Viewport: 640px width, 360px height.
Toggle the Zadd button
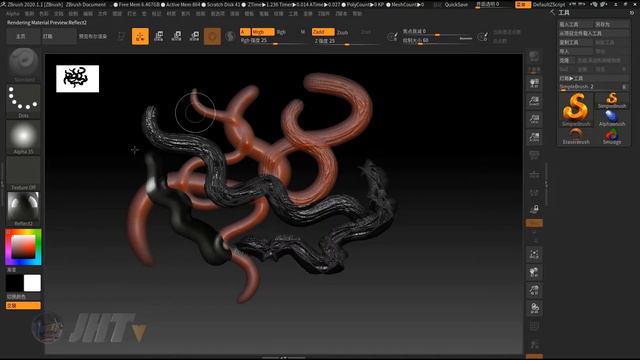323,32
